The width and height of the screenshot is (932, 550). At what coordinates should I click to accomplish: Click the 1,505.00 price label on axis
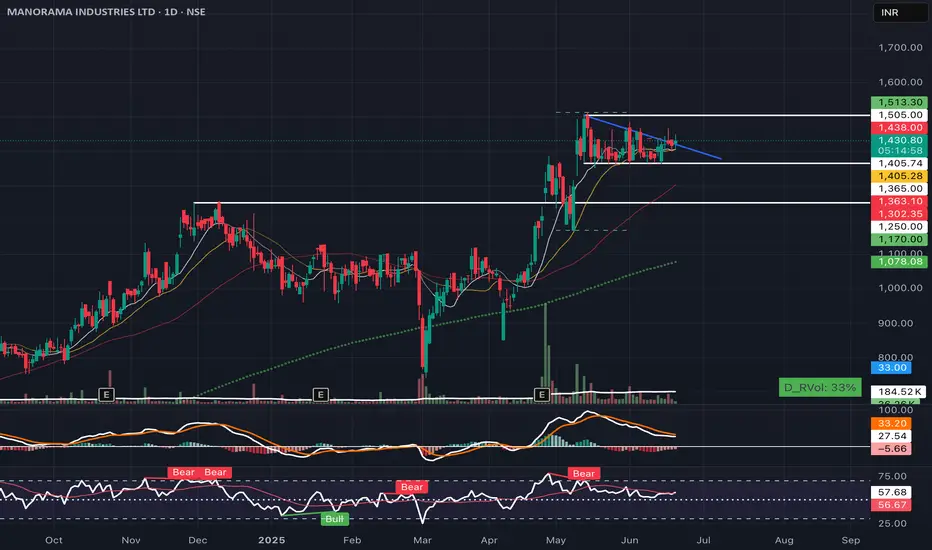(x=899, y=115)
